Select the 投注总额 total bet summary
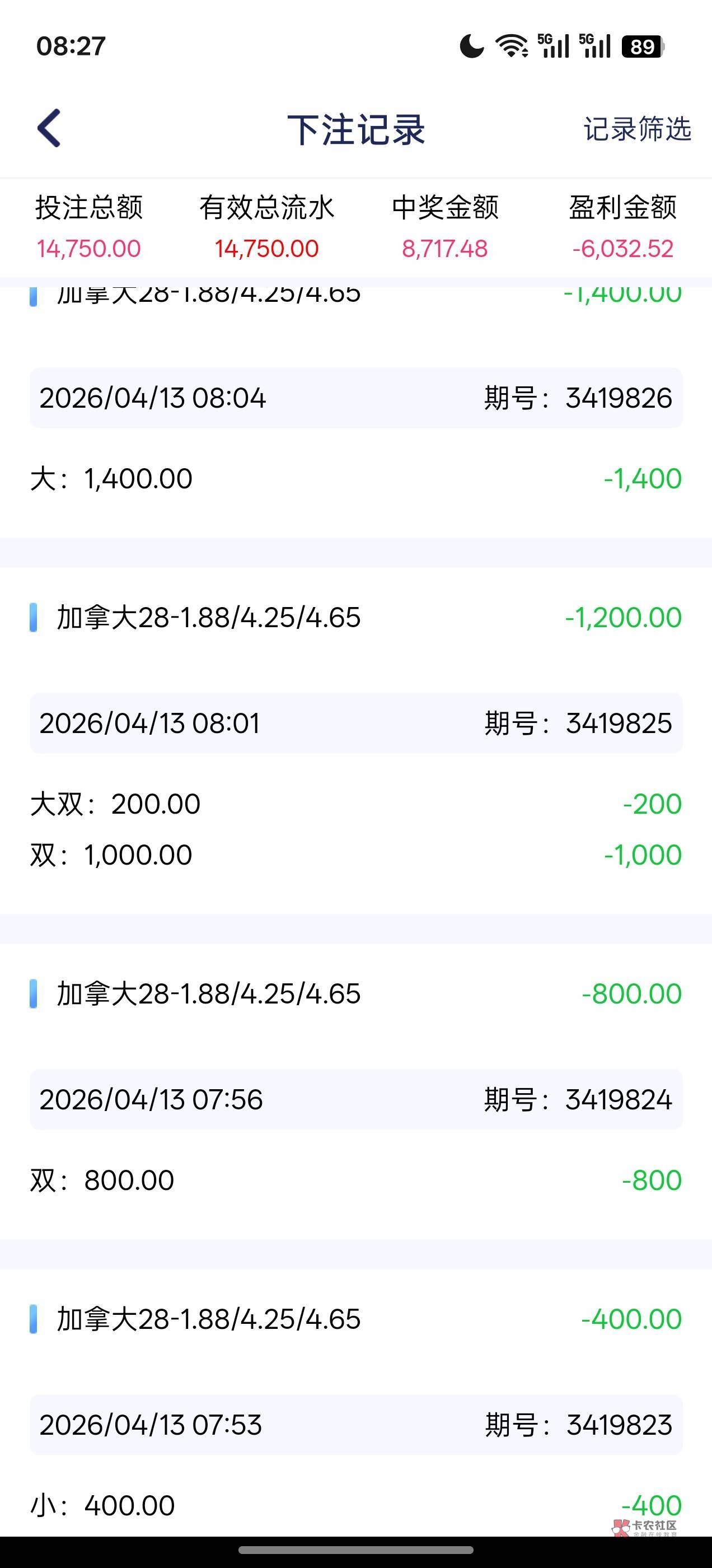The width and height of the screenshot is (712, 1568). [89, 226]
